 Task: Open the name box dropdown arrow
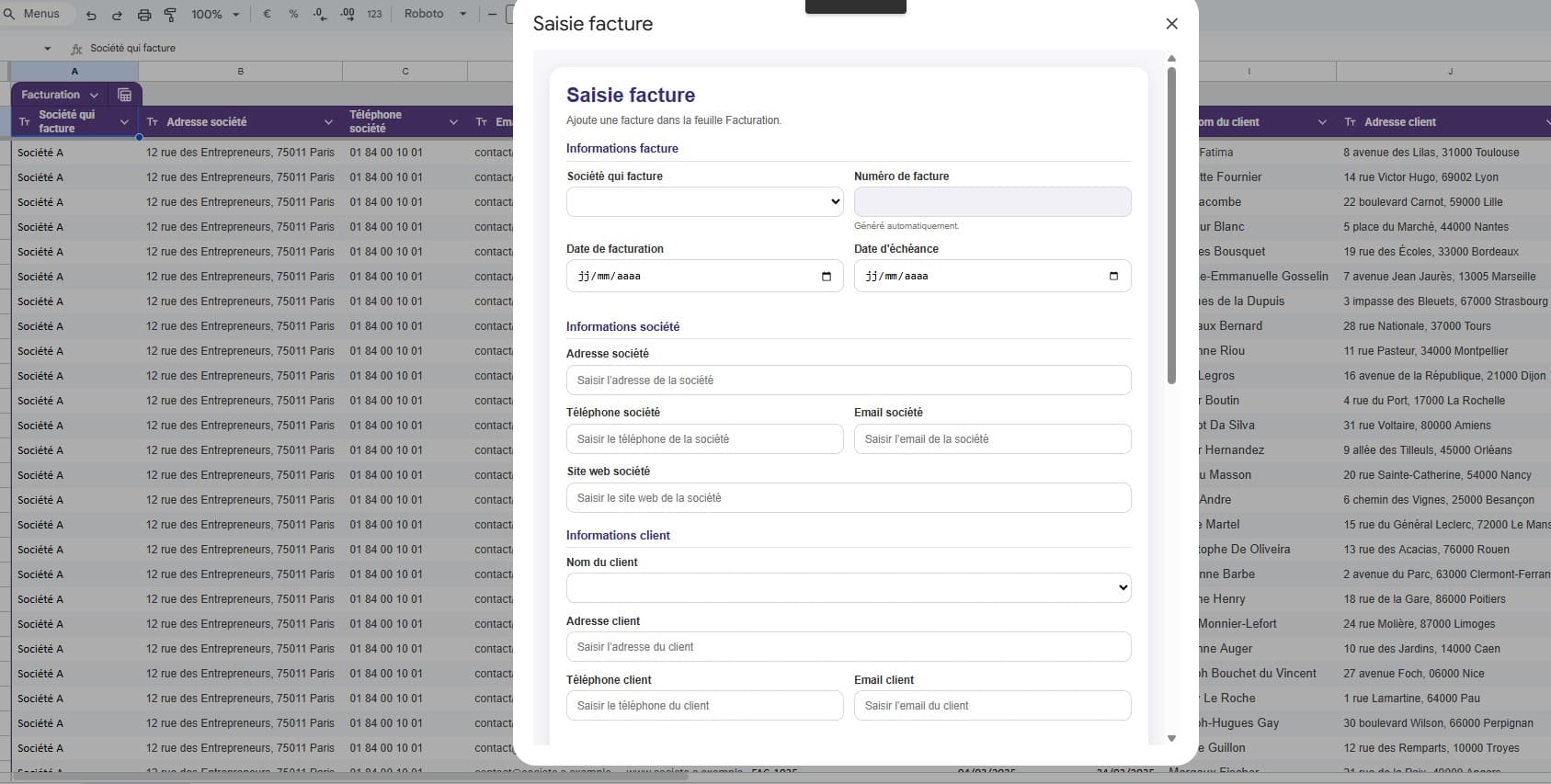(x=47, y=49)
